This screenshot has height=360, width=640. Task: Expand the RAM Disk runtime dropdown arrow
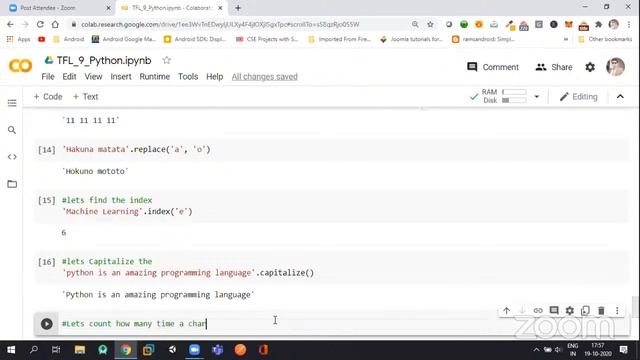coord(536,97)
